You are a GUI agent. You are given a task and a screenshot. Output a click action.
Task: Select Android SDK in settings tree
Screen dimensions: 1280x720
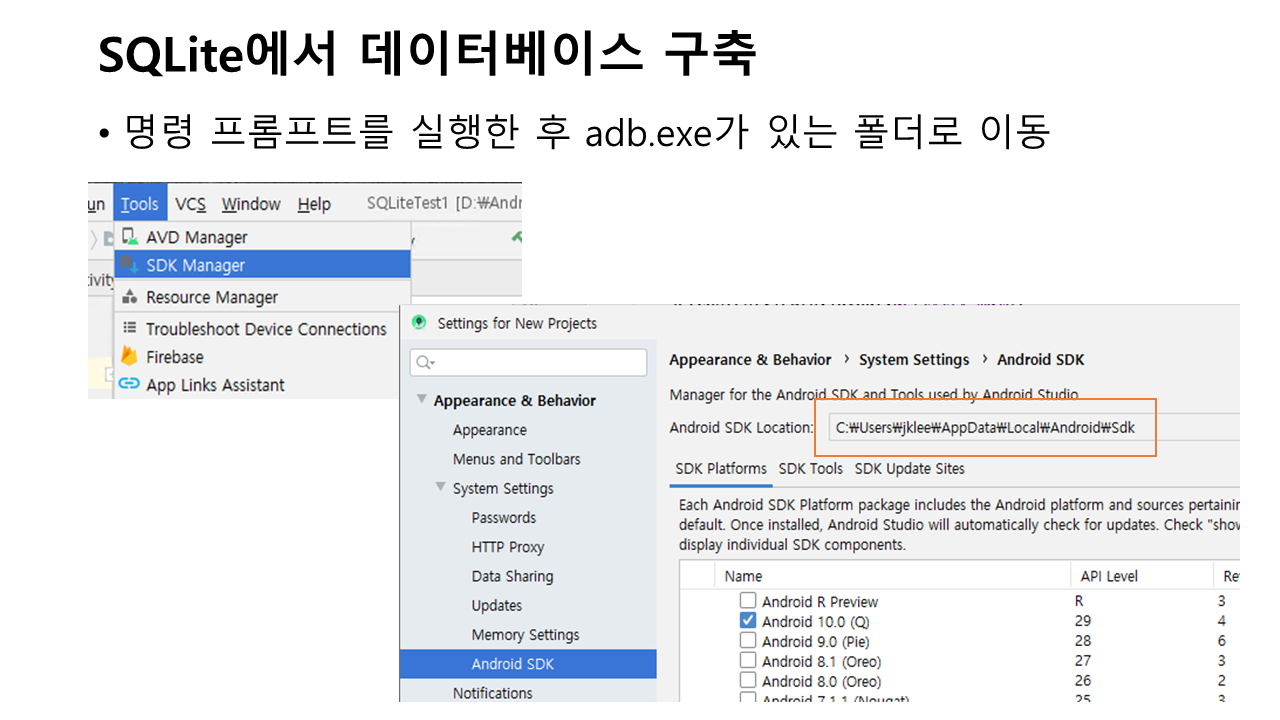coord(512,664)
